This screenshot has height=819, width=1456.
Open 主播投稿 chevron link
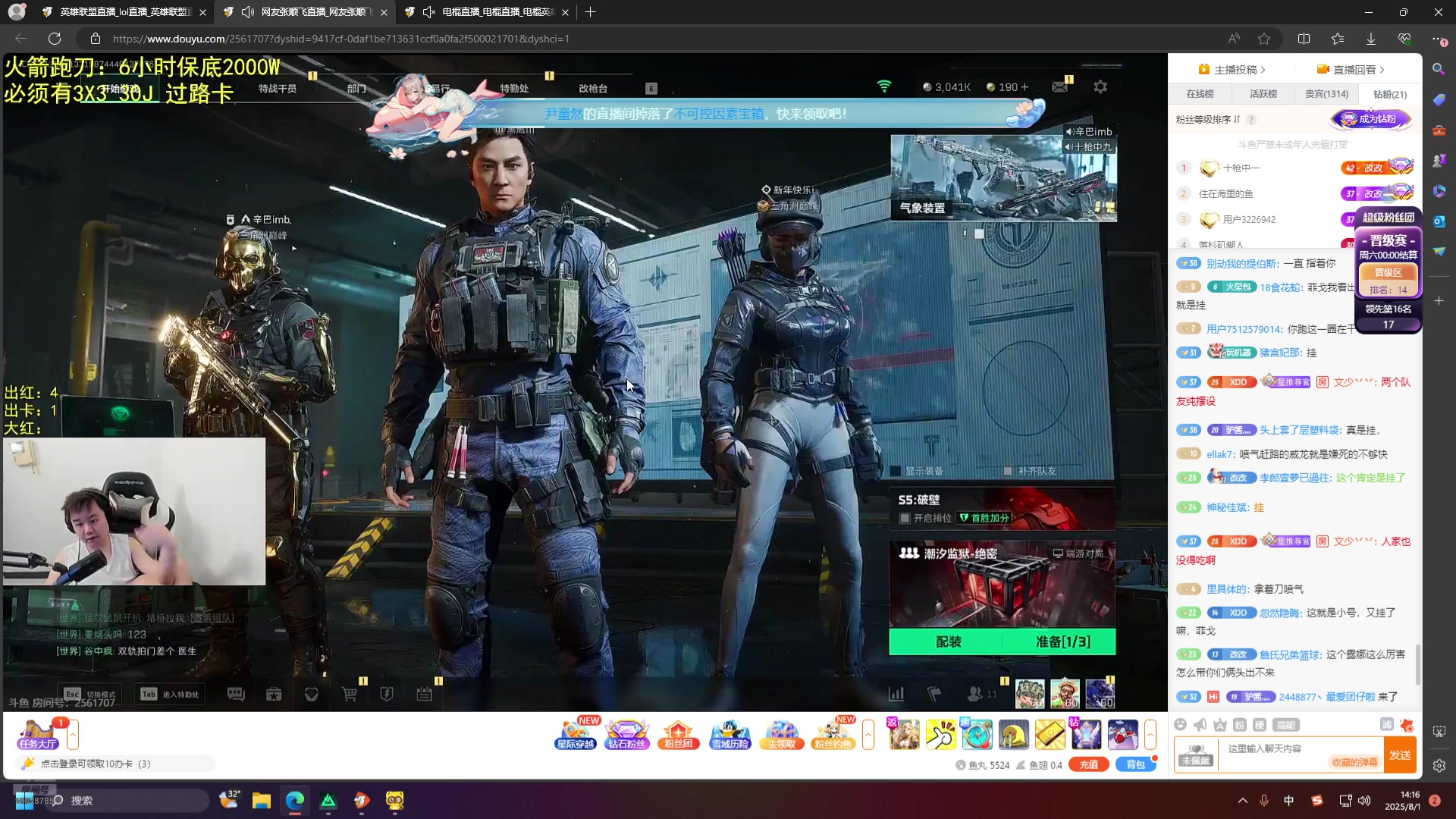1232,69
